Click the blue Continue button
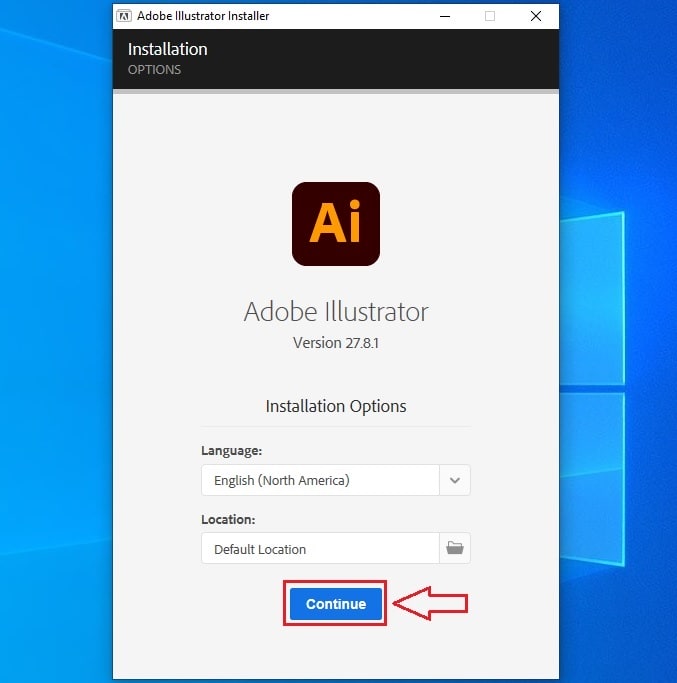This screenshot has height=683, width=677. click(335, 604)
